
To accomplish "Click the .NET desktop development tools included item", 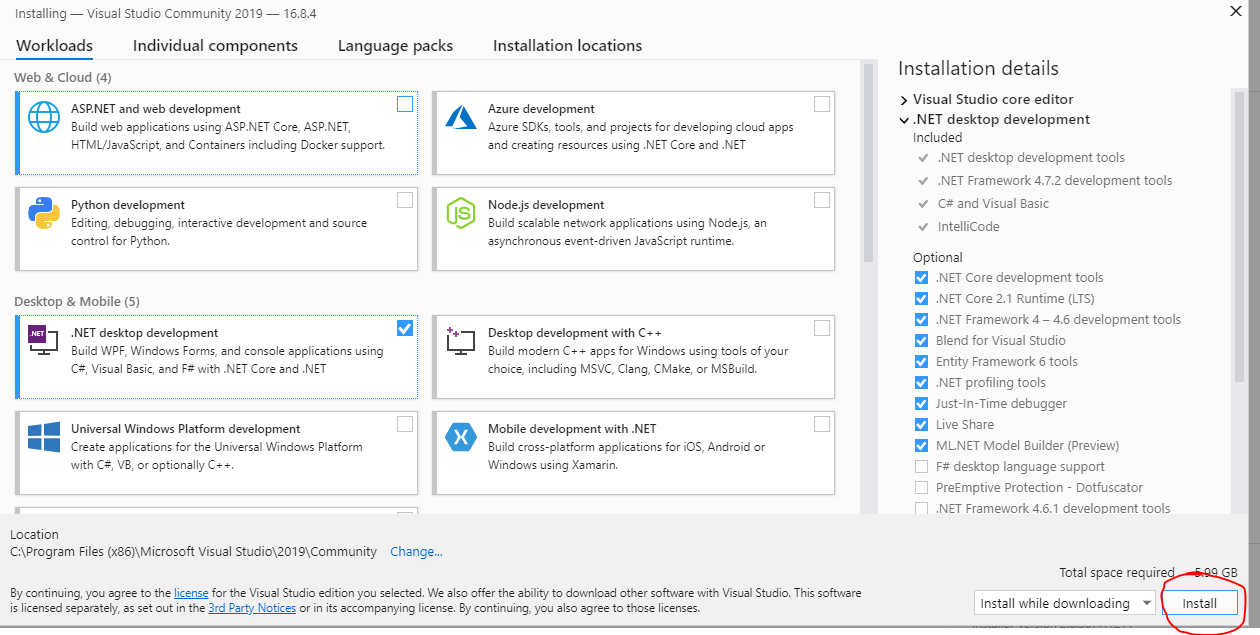I will 1030,158.
